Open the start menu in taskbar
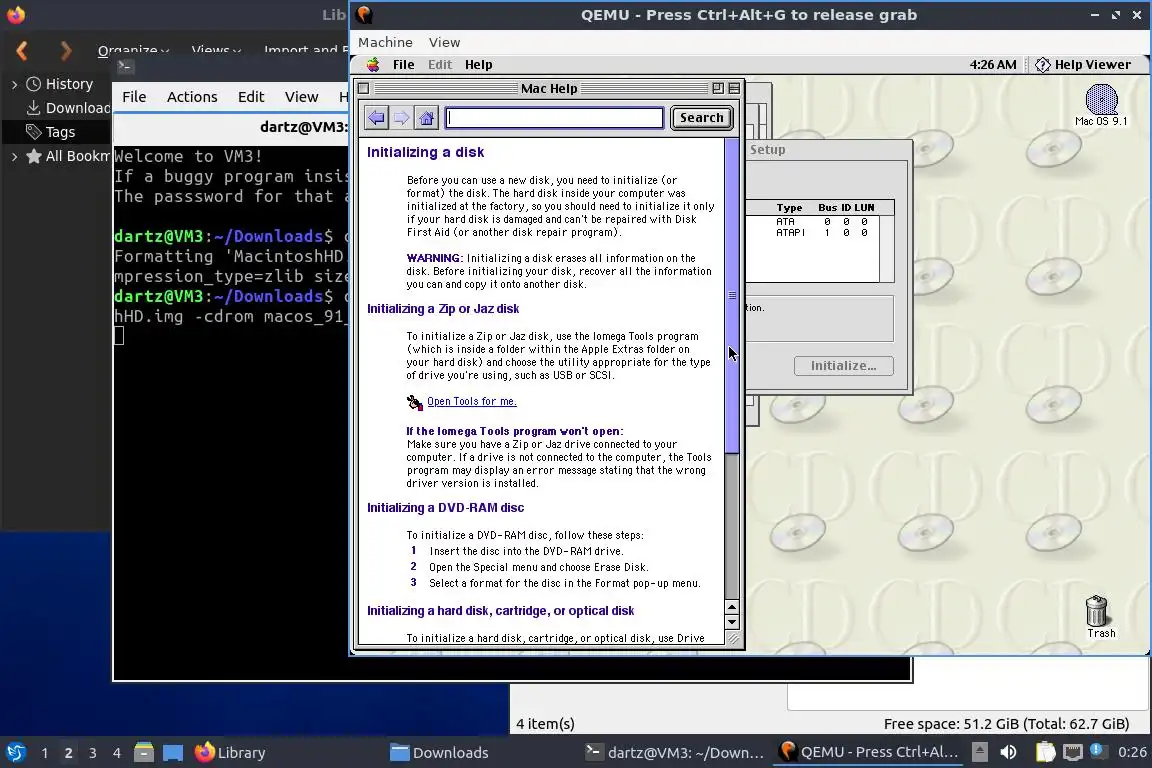Viewport: 1152px width, 768px height. (x=16, y=753)
